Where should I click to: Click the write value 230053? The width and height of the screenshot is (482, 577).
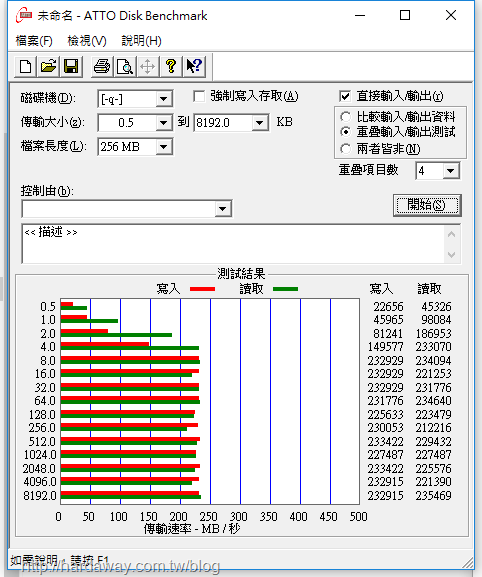click(x=386, y=428)
